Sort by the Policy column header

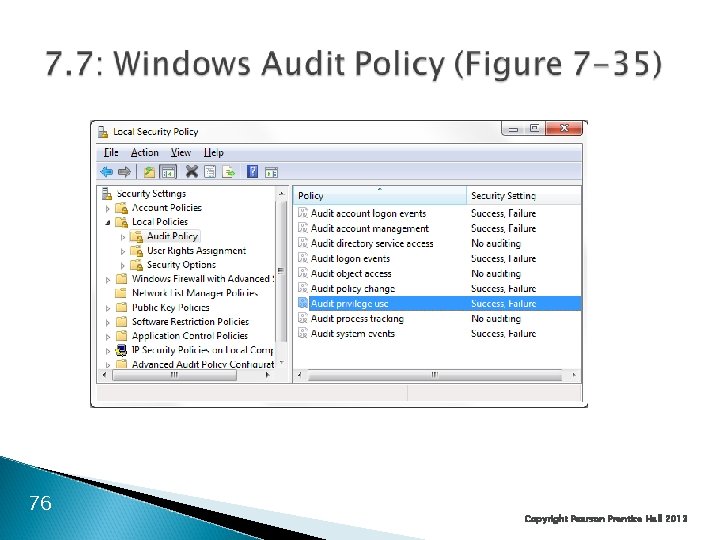click(380, 196)
